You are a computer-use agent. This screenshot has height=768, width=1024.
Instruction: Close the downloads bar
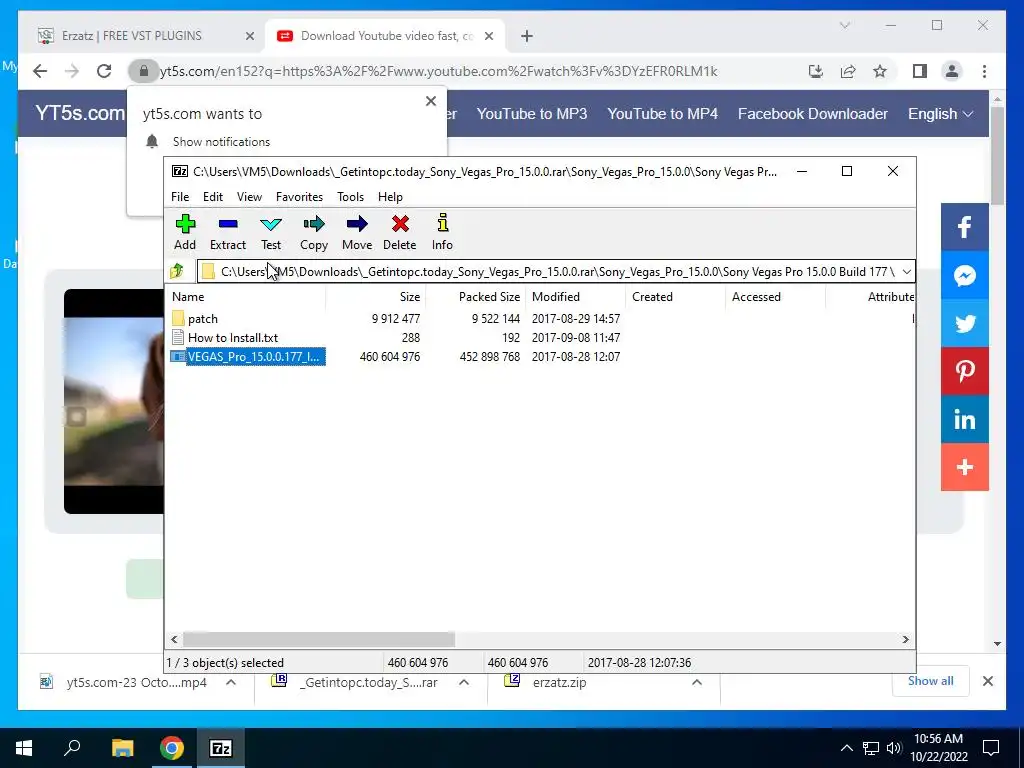pos(987,681)
